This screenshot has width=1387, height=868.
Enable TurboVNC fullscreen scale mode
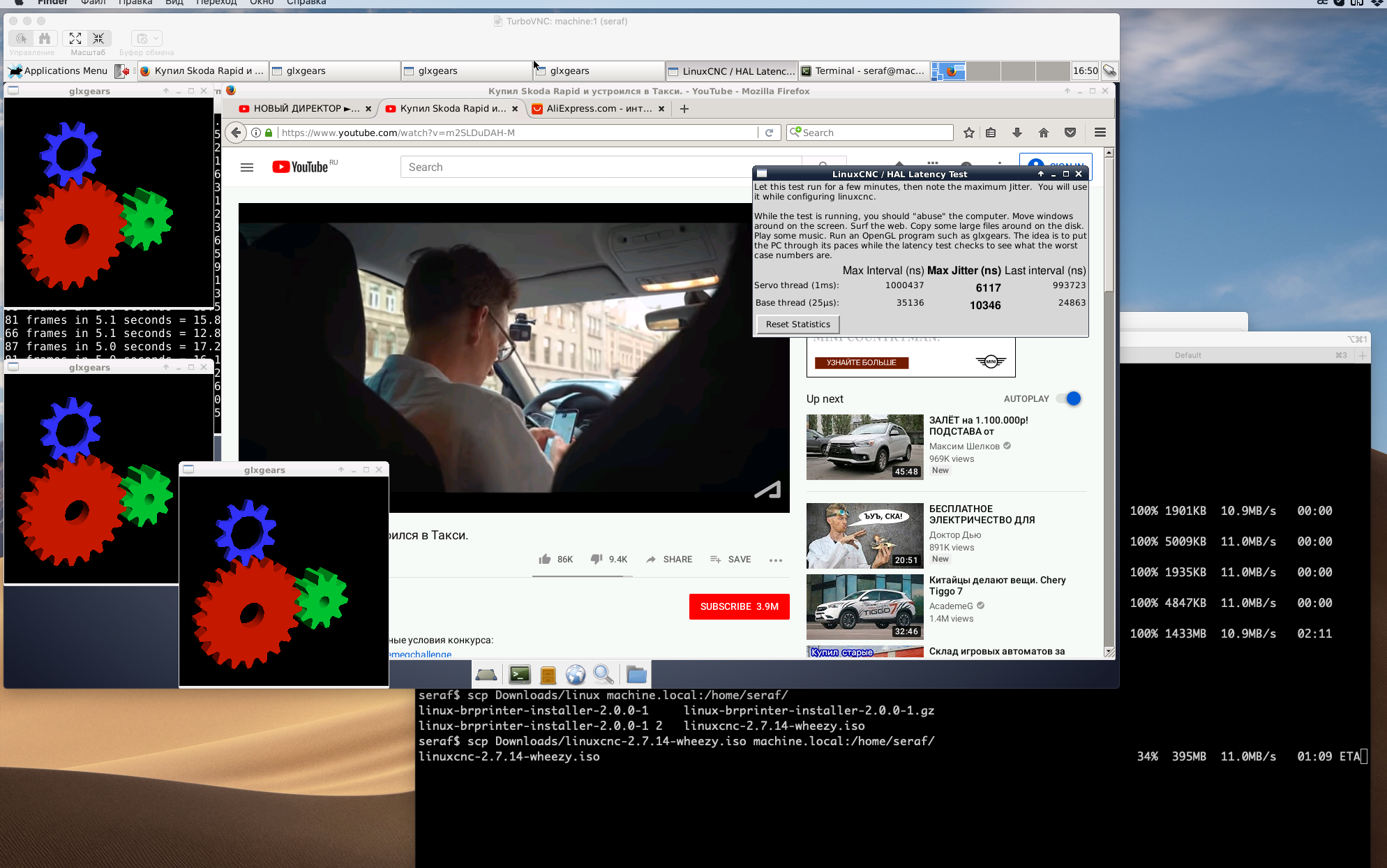[x=75, y=38]
